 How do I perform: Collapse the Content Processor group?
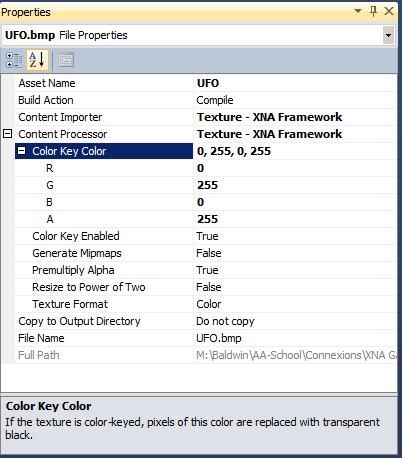[8, 134]
